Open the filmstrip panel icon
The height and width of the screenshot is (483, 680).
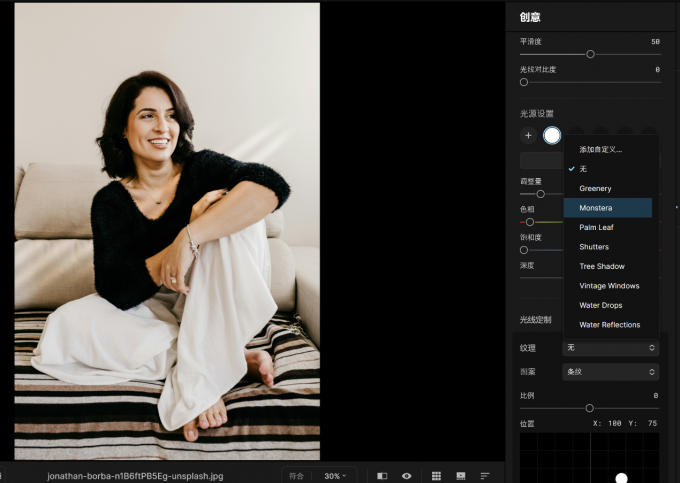click(461, 476)
